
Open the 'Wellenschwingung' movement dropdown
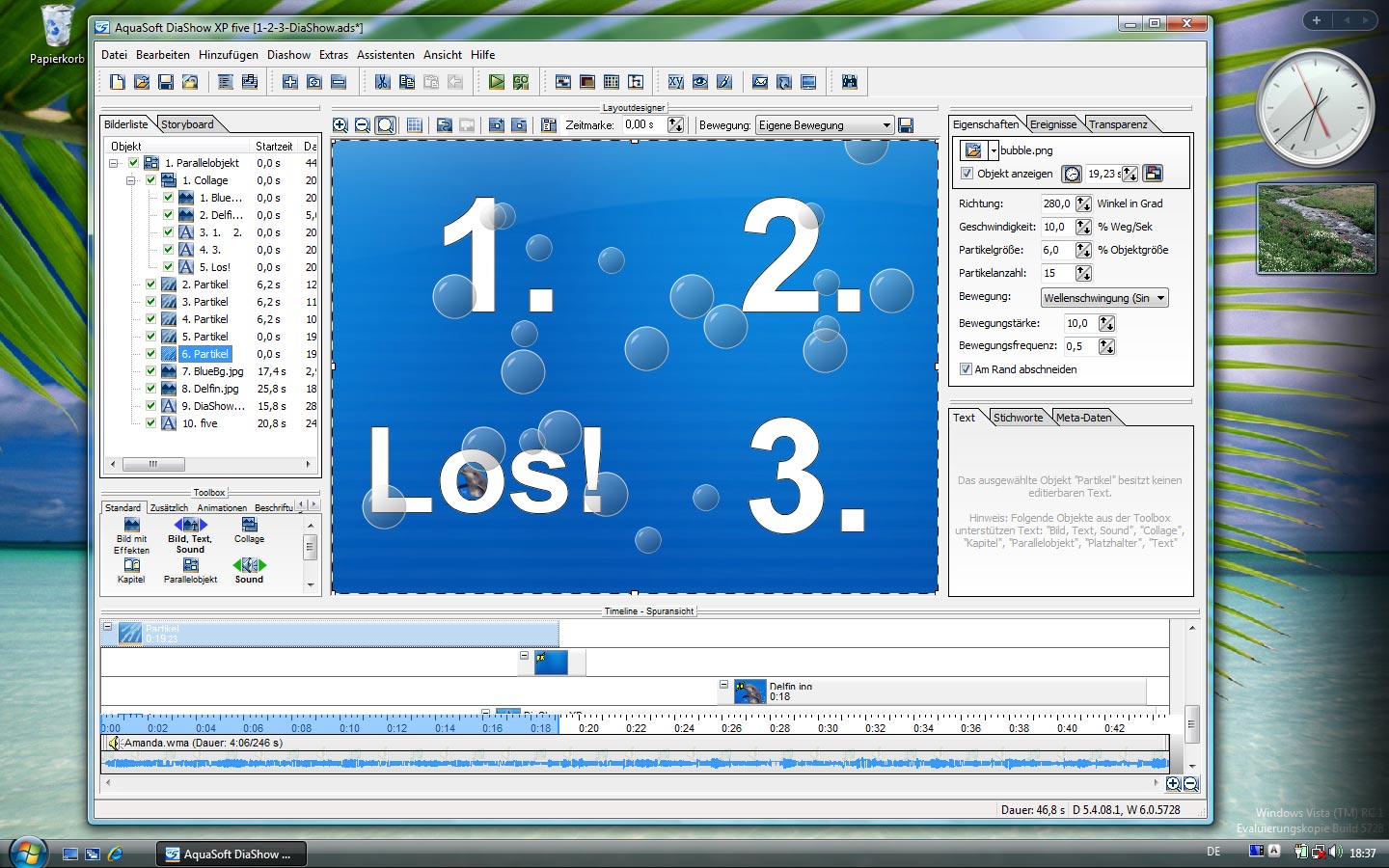click(1160, 298)
